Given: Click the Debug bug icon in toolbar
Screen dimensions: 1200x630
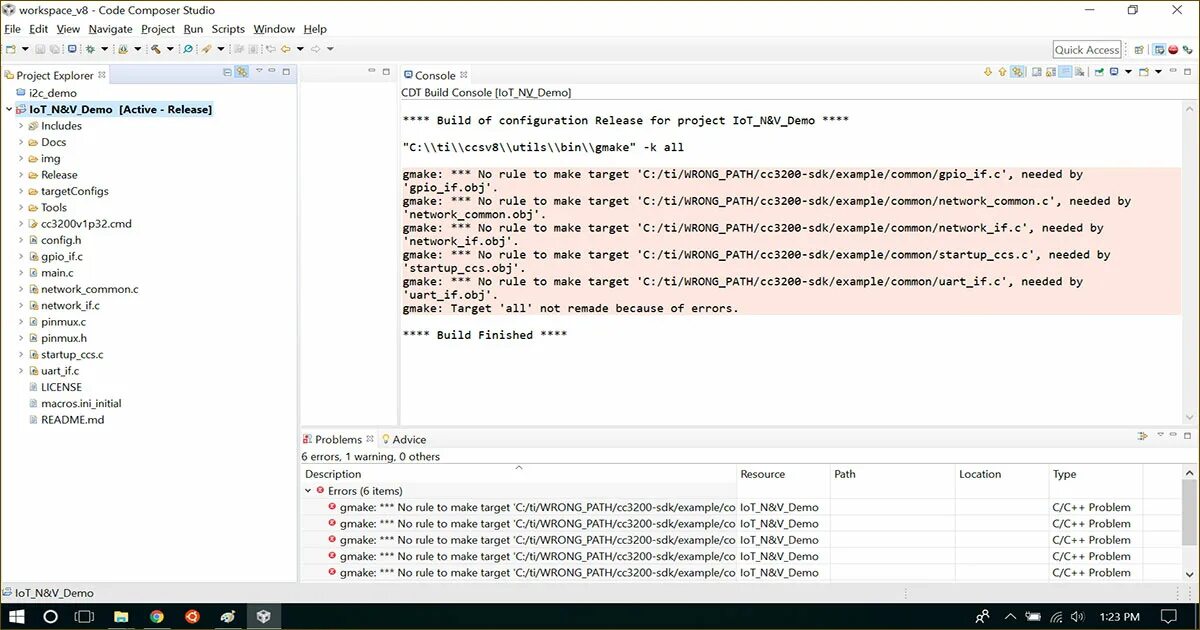Looking at the screenshot, I should [90, 49].
